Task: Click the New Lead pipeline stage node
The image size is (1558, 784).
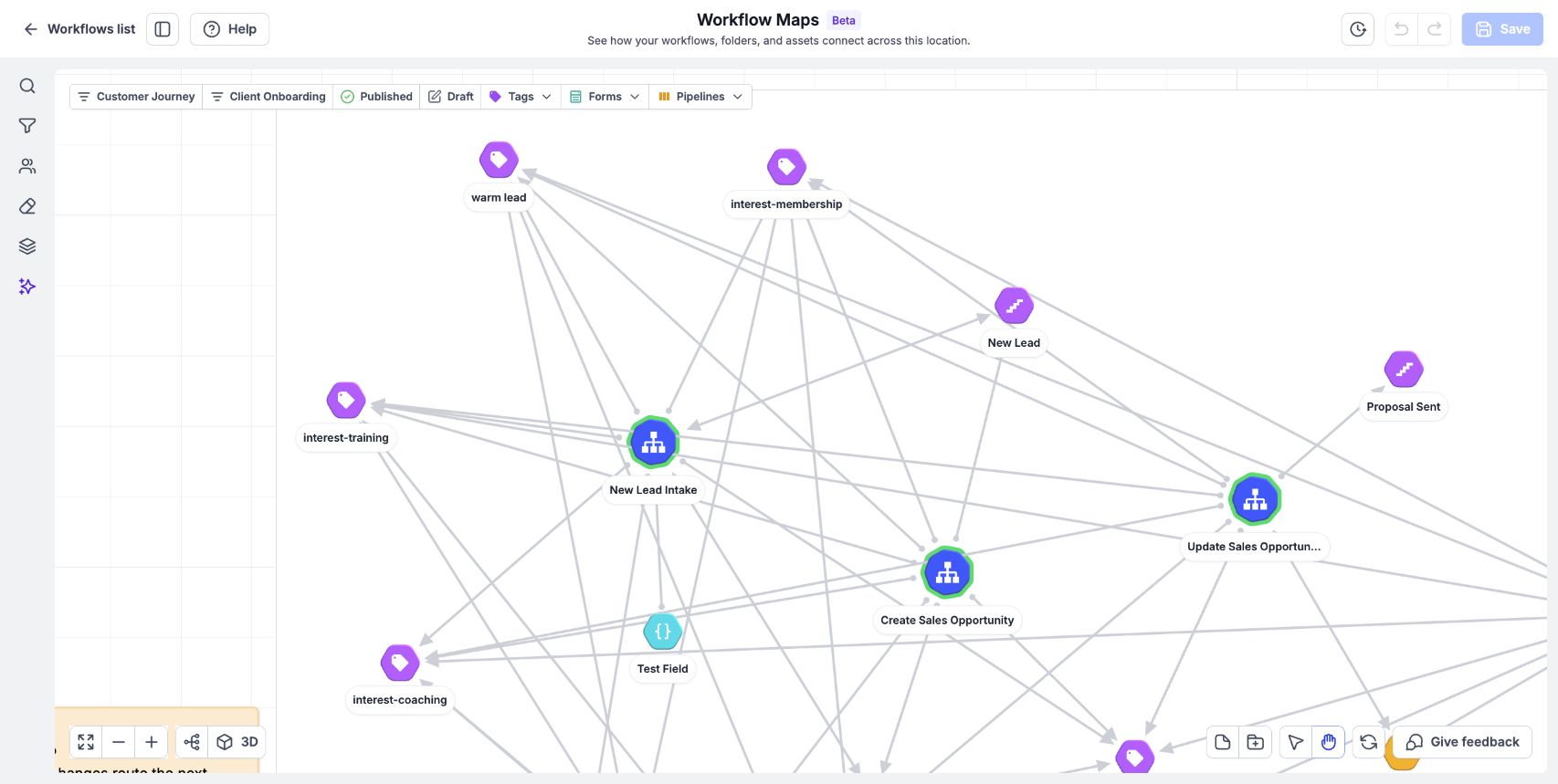Action: (1014, 306)
